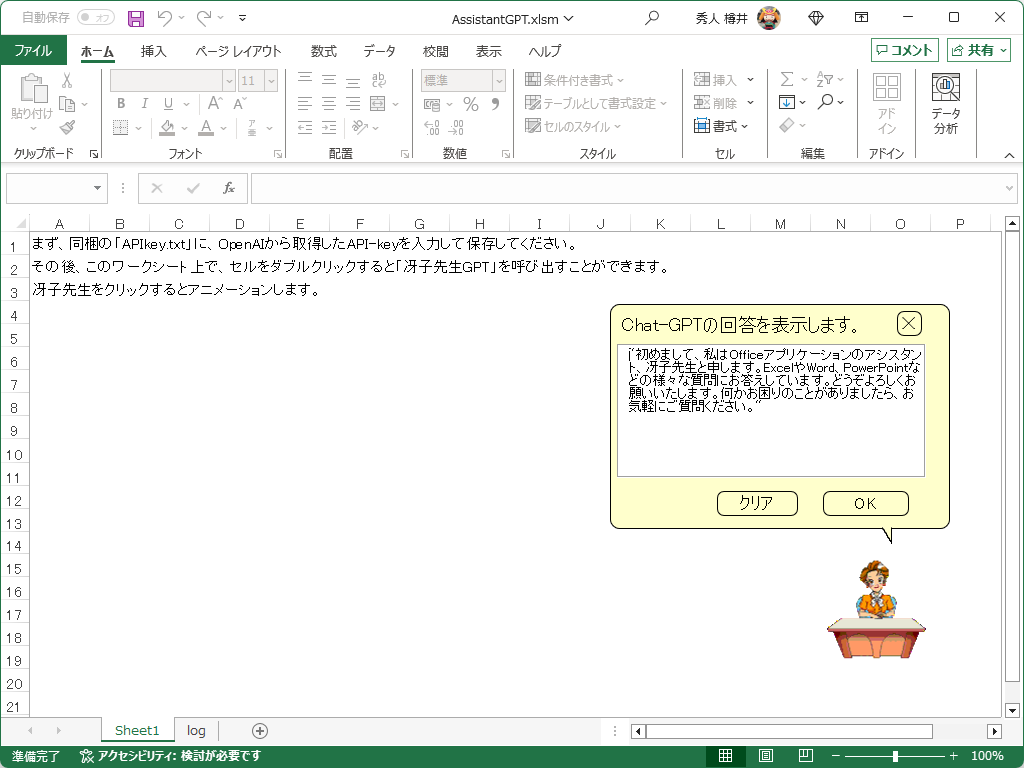Viewport: 1024px width, 768px height.
Task: Switch to the Data tab
Action: tap(379, 51)
